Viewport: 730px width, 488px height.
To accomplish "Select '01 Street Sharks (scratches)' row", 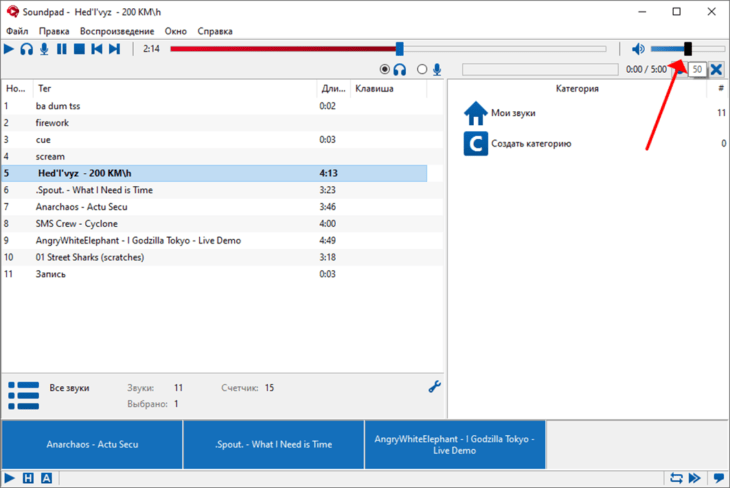I will tap(222, 257).
